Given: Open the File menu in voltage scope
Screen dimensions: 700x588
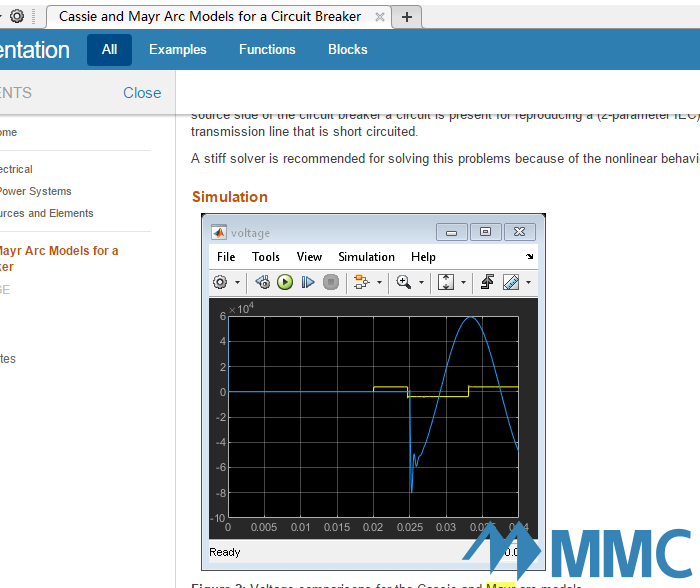Looking at the screenshot, I should [x=226, y=257].
